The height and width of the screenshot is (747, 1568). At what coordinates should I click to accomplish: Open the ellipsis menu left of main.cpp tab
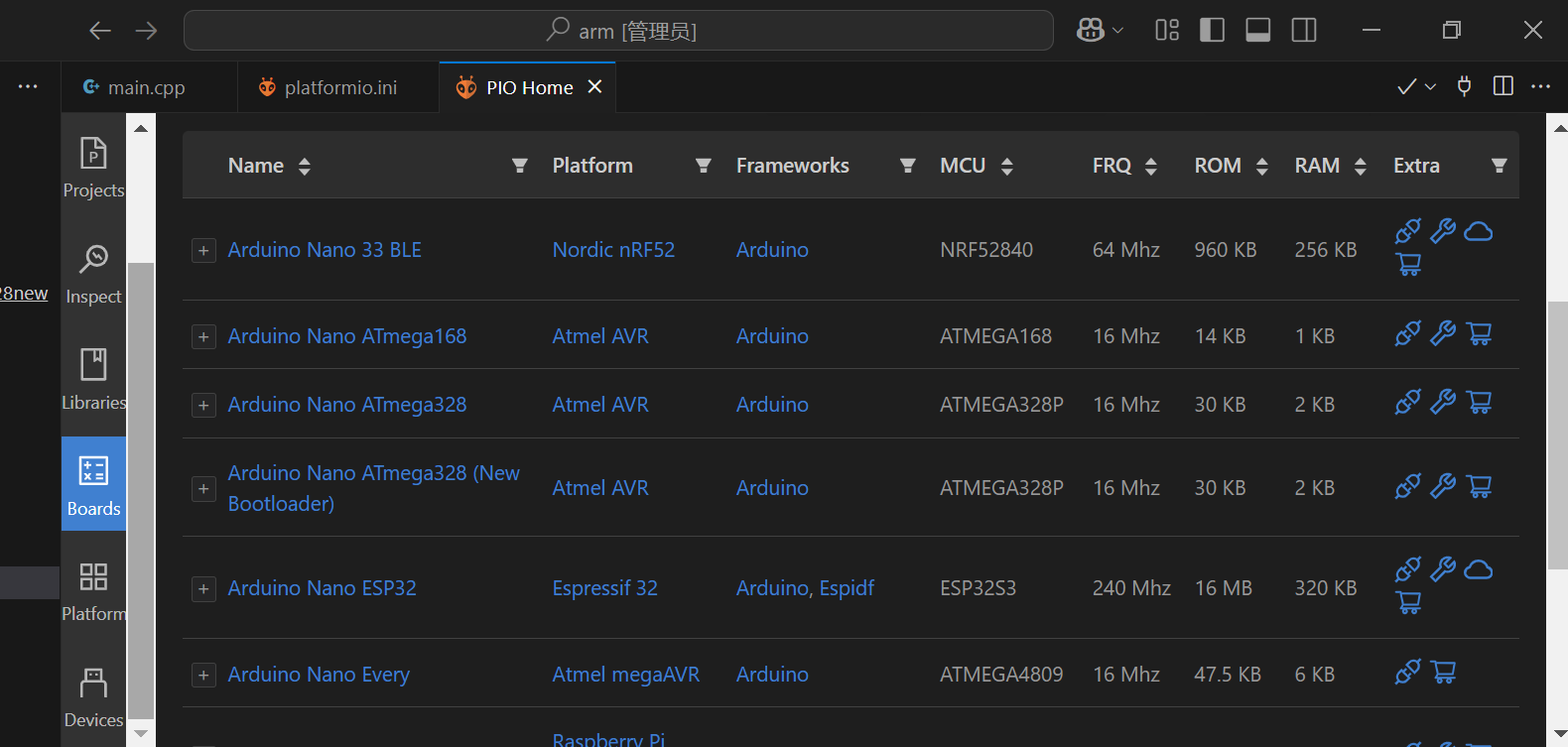click(x=28, y=86)
